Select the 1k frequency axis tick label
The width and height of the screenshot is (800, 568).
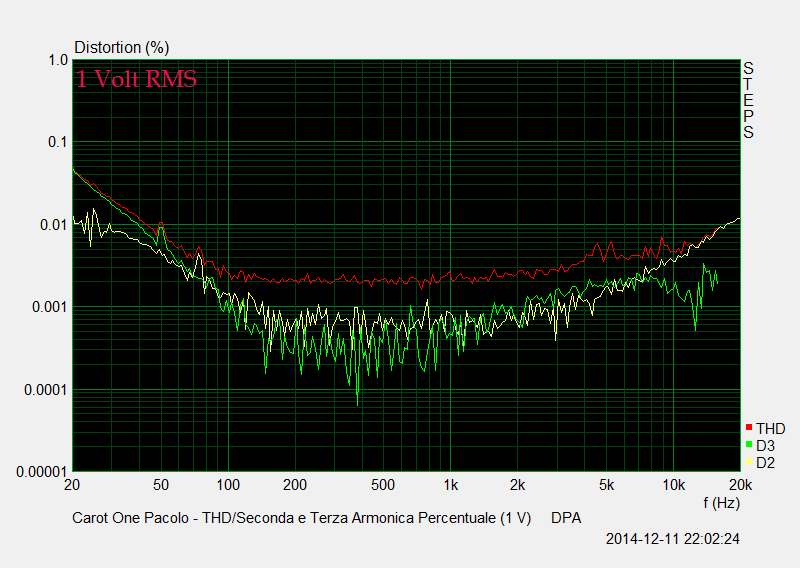pos(450,485)
